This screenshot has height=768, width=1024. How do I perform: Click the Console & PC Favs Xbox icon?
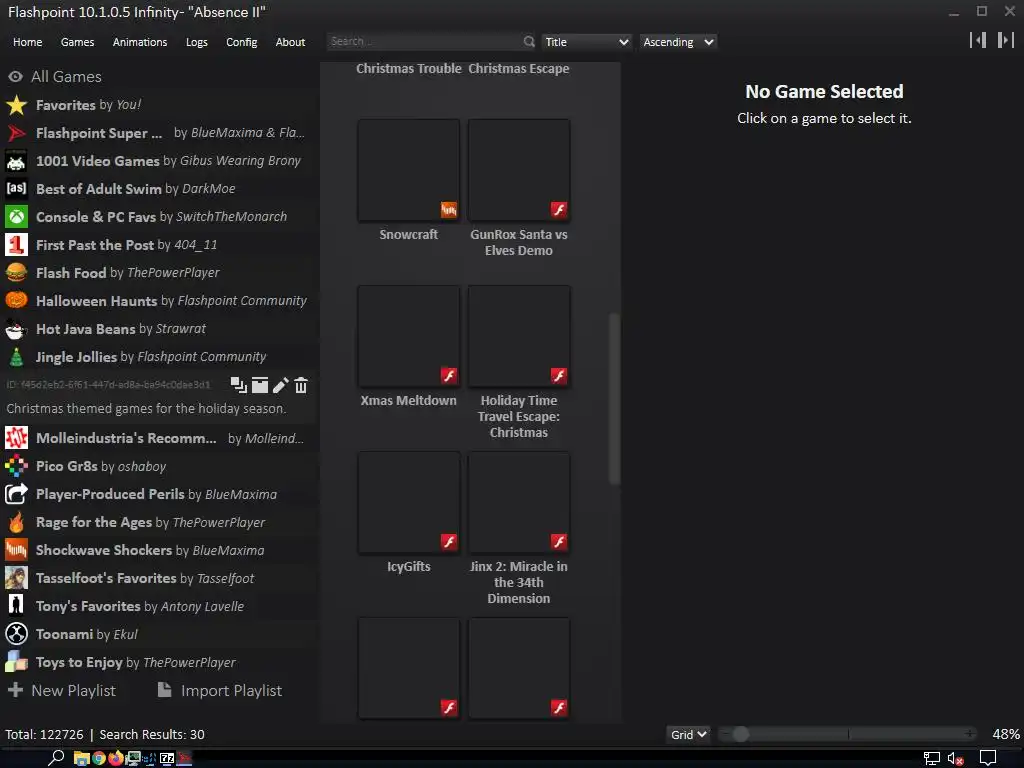tap(16, 217)
